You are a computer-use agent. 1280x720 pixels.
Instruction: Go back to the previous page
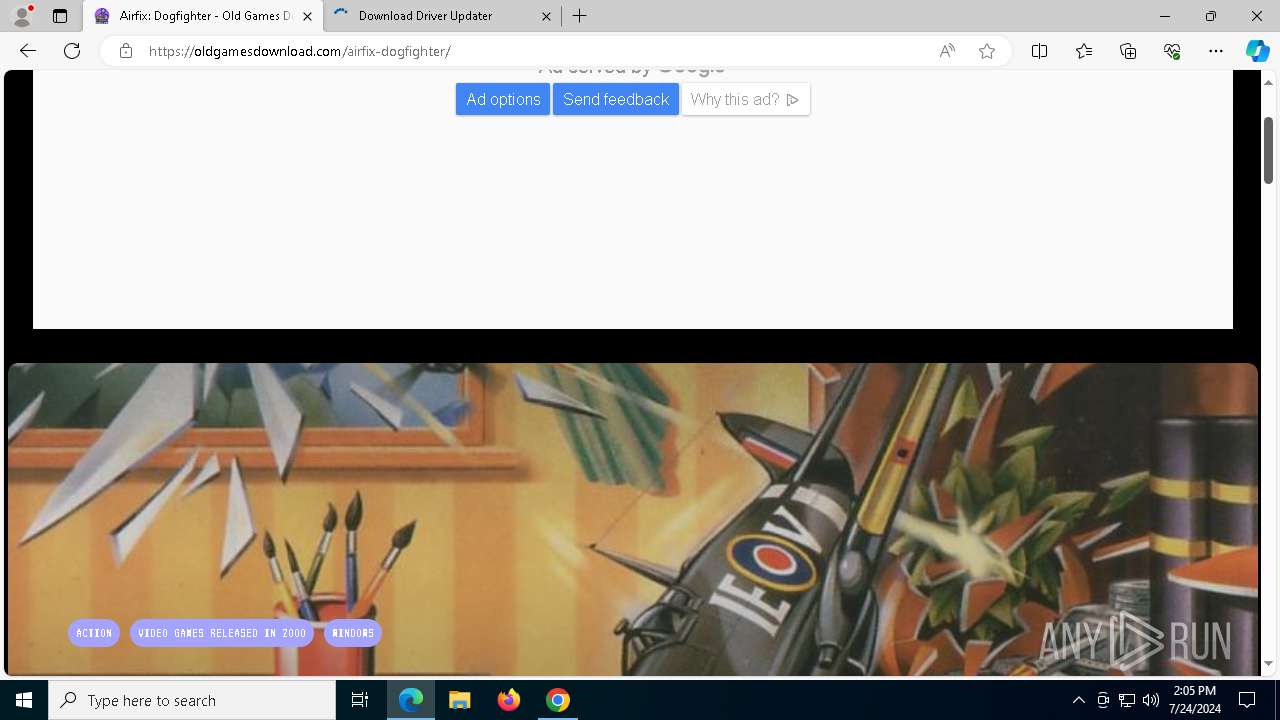coord(28,51)
